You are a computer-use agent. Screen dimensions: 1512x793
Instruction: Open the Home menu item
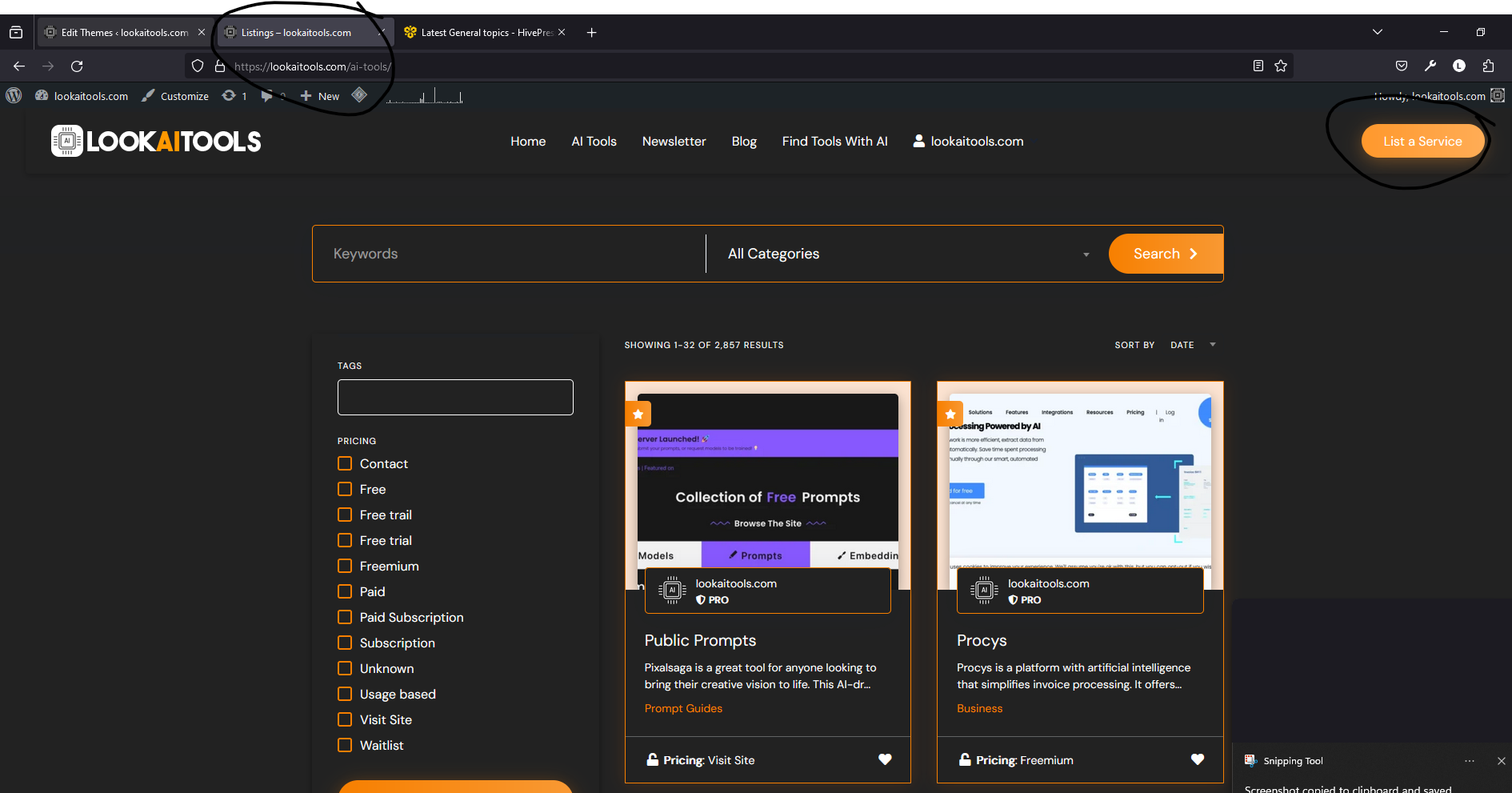pos(528,142)
